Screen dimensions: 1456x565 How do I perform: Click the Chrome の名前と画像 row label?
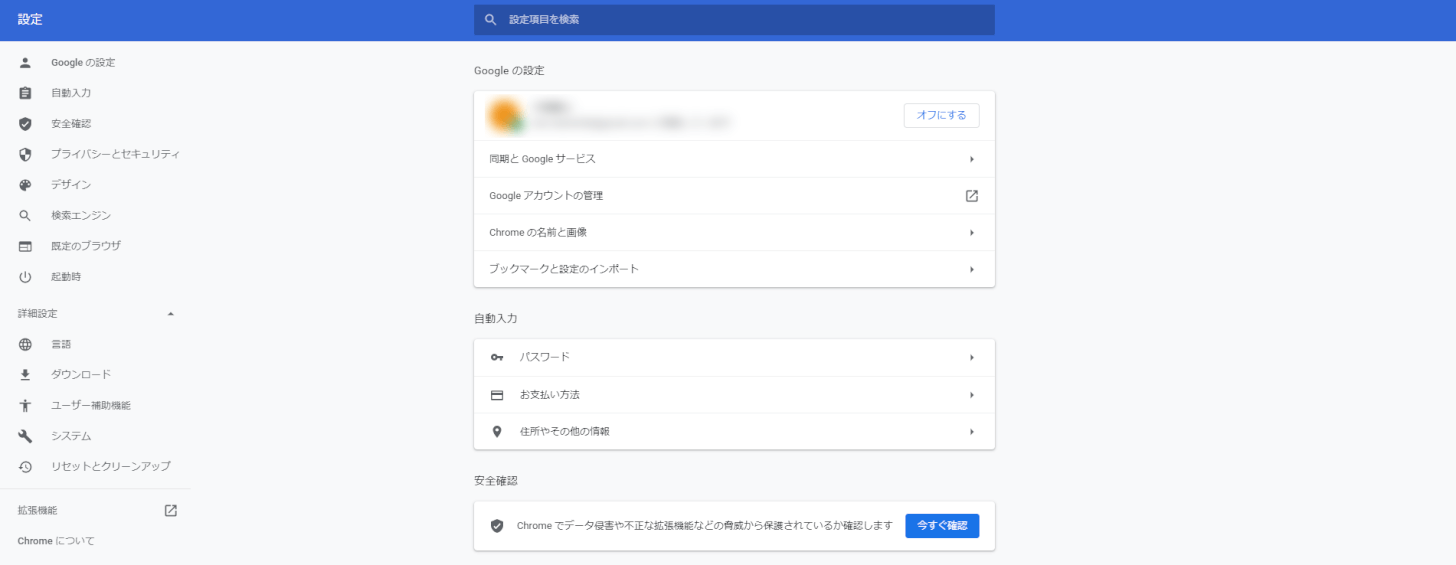538,233
